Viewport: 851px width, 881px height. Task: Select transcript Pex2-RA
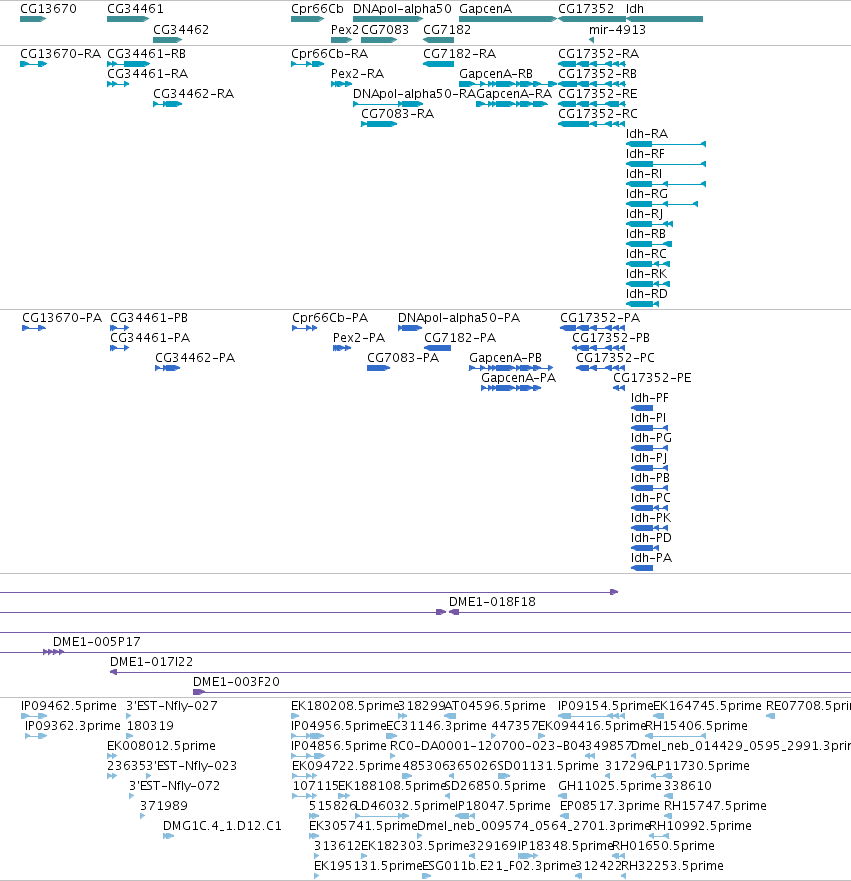[341, 84]
